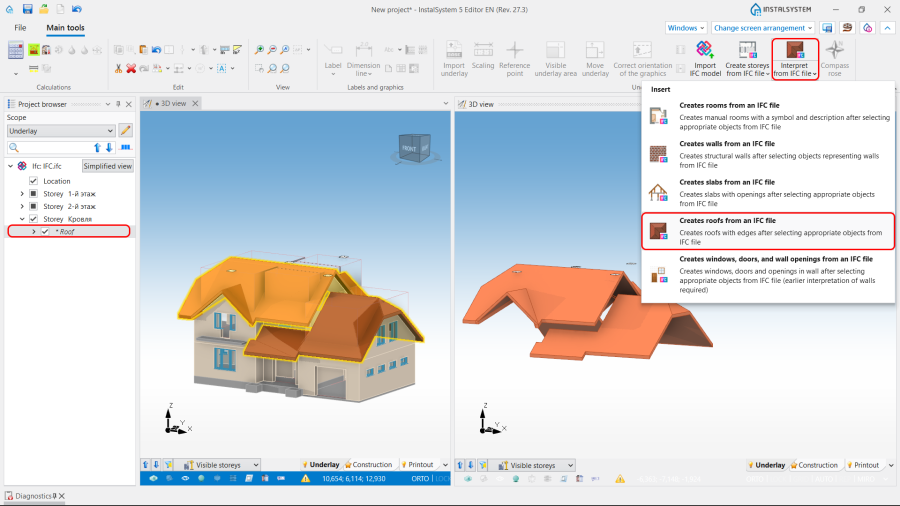Click the Import underlay tool
Viewport: 900px width, 506px height.
[454, 59]
